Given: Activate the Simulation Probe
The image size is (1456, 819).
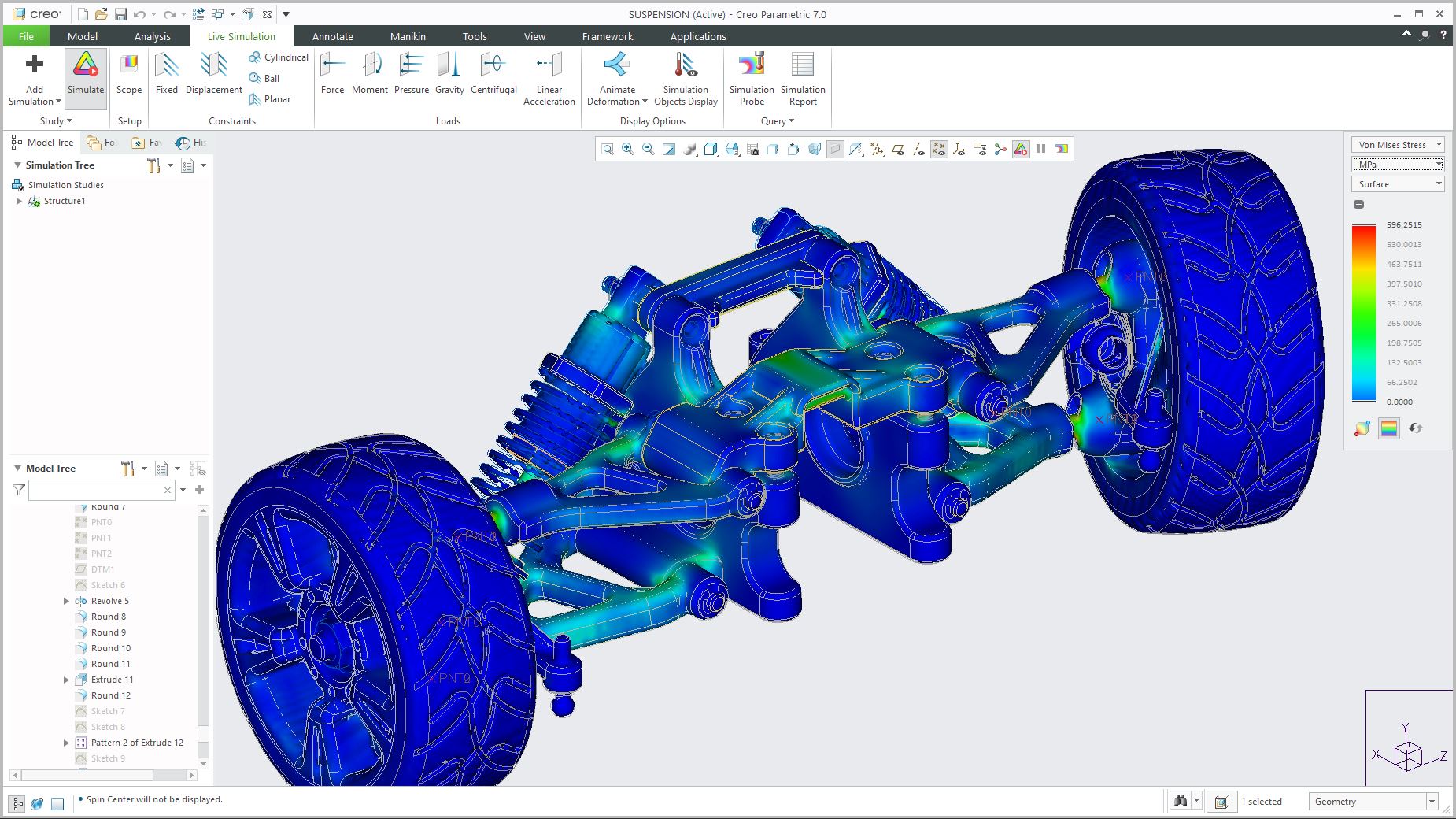Looking at the screenshot, I should click(752, 79).
